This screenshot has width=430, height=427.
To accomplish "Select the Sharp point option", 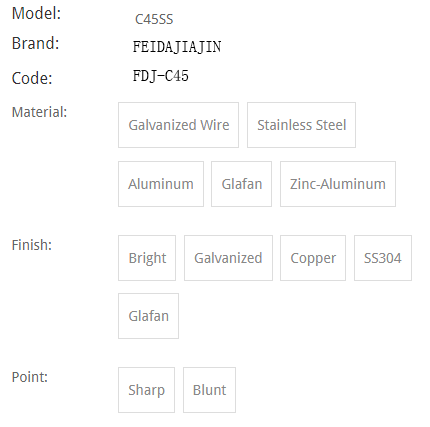I will pos(146,390).
